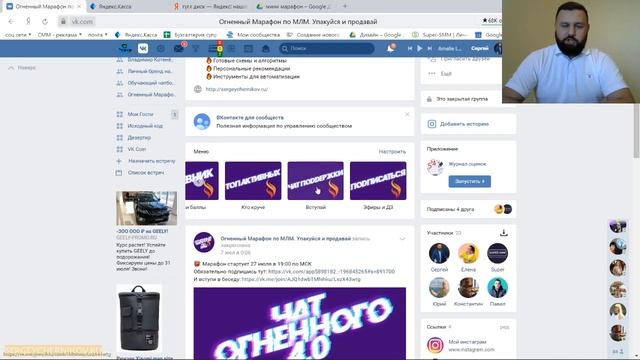Skip to next track in header player

[429, 48]
